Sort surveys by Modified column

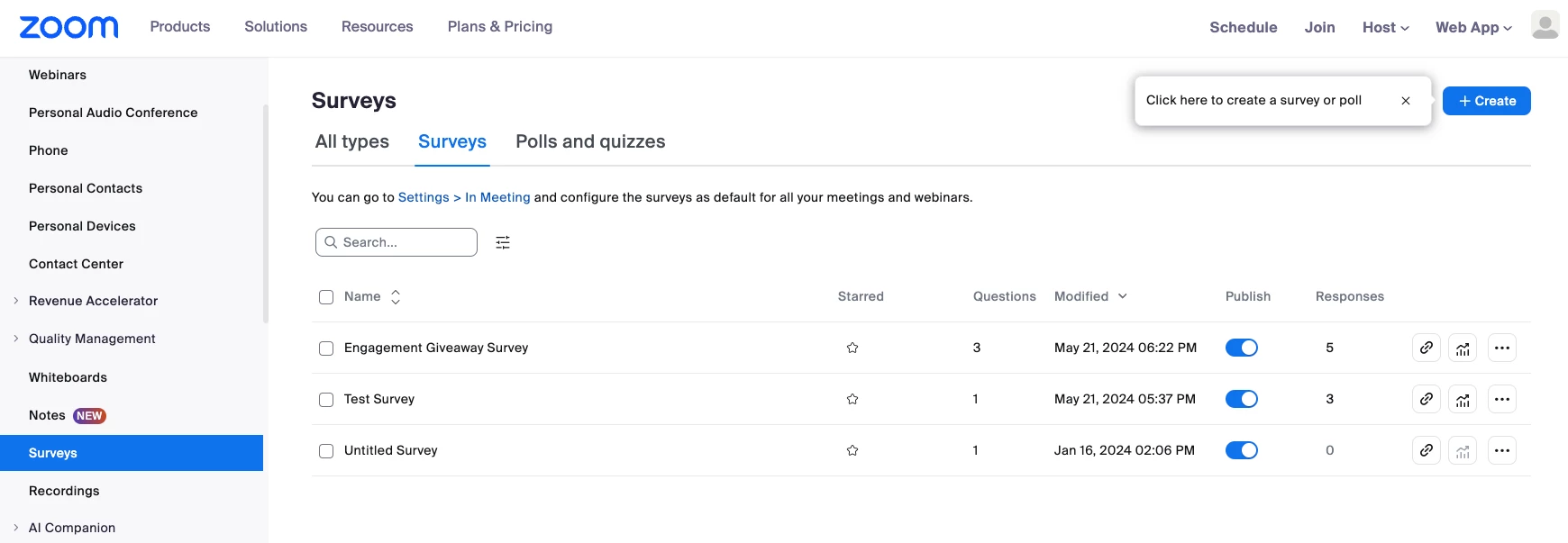(1090, 296)
